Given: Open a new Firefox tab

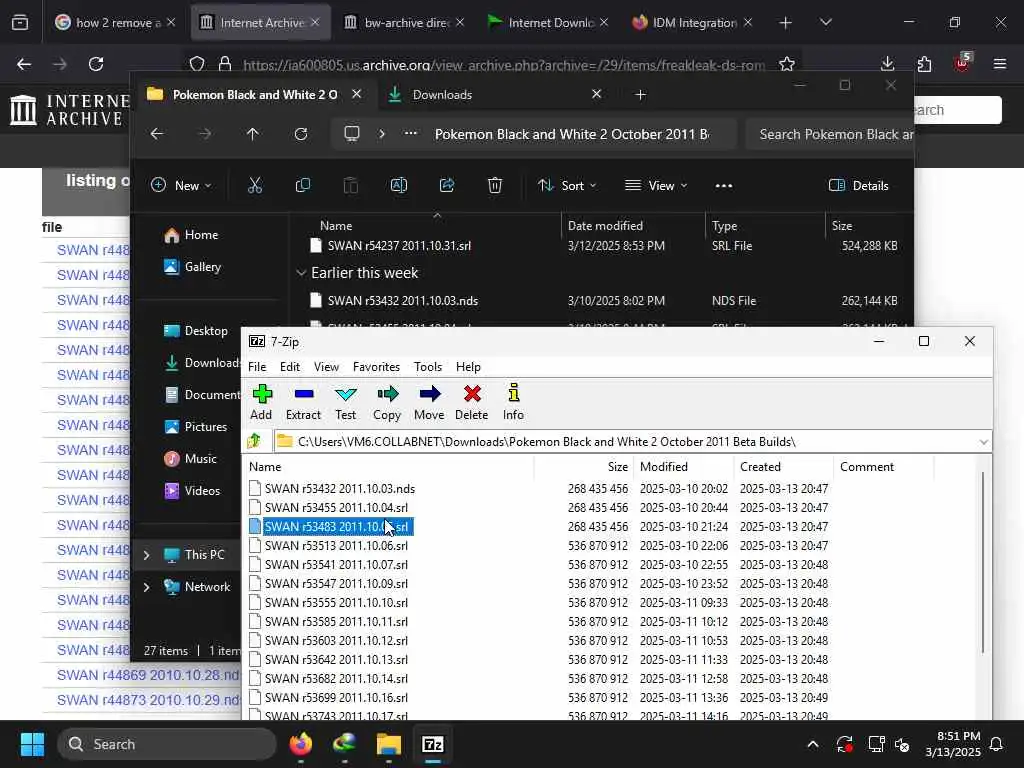Looking at the screenshot, I should point(786,22).
